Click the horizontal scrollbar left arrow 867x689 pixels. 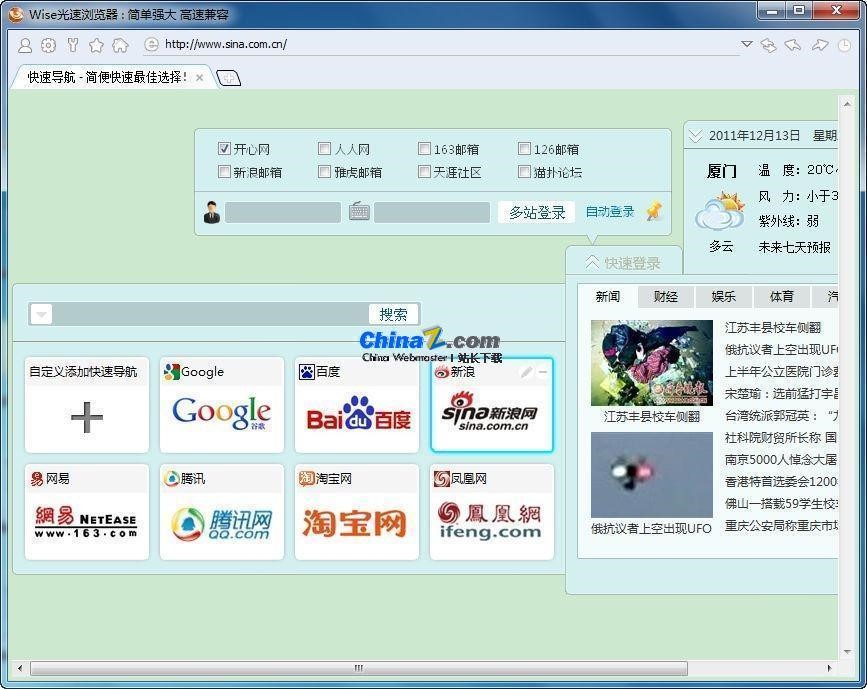coord(20,668)
